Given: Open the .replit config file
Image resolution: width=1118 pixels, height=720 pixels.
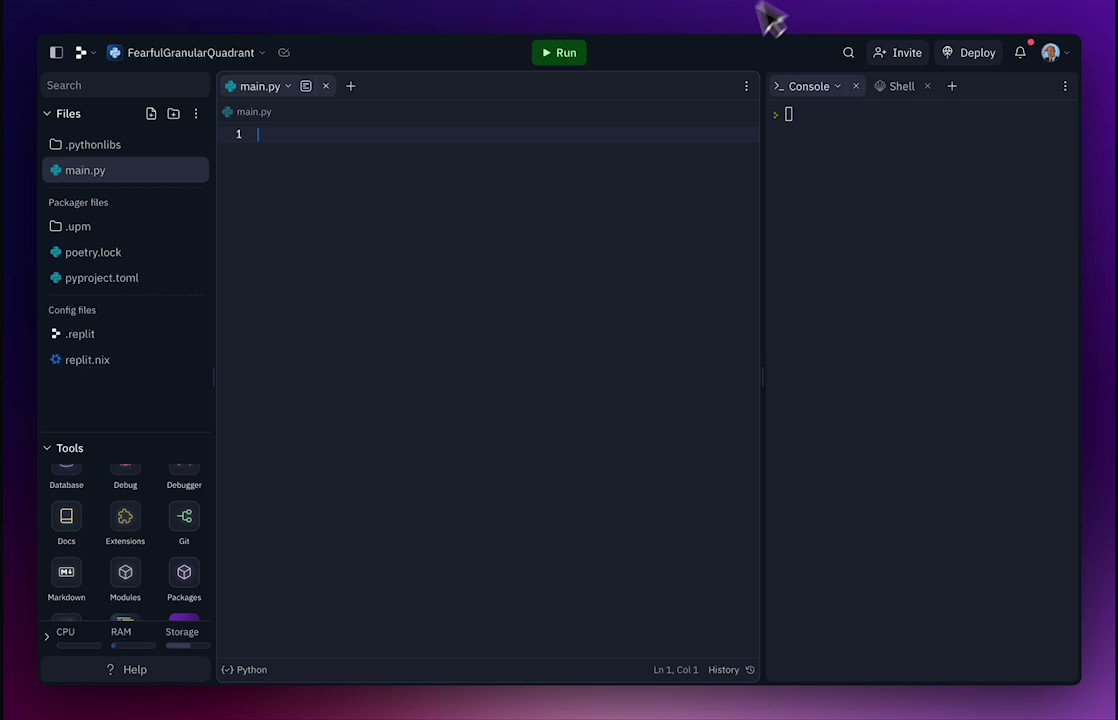Looking at the screenshot, I should [125, 334].
